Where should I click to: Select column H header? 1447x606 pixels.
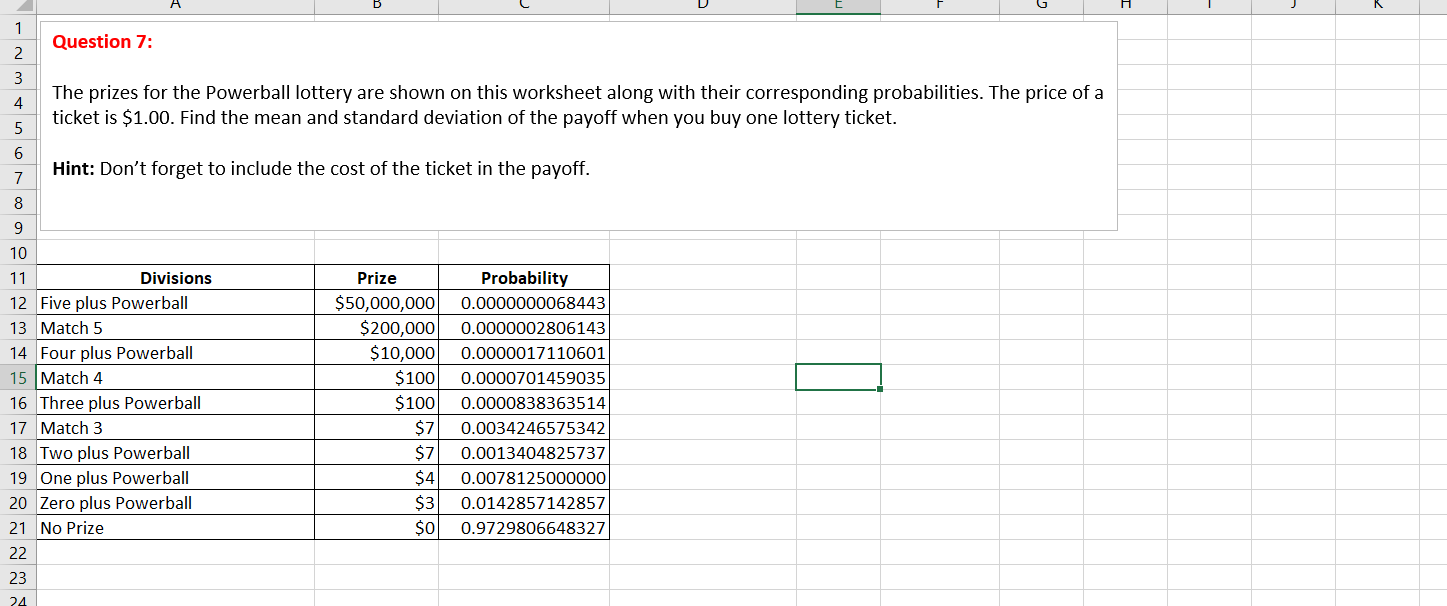point(1125,7)
